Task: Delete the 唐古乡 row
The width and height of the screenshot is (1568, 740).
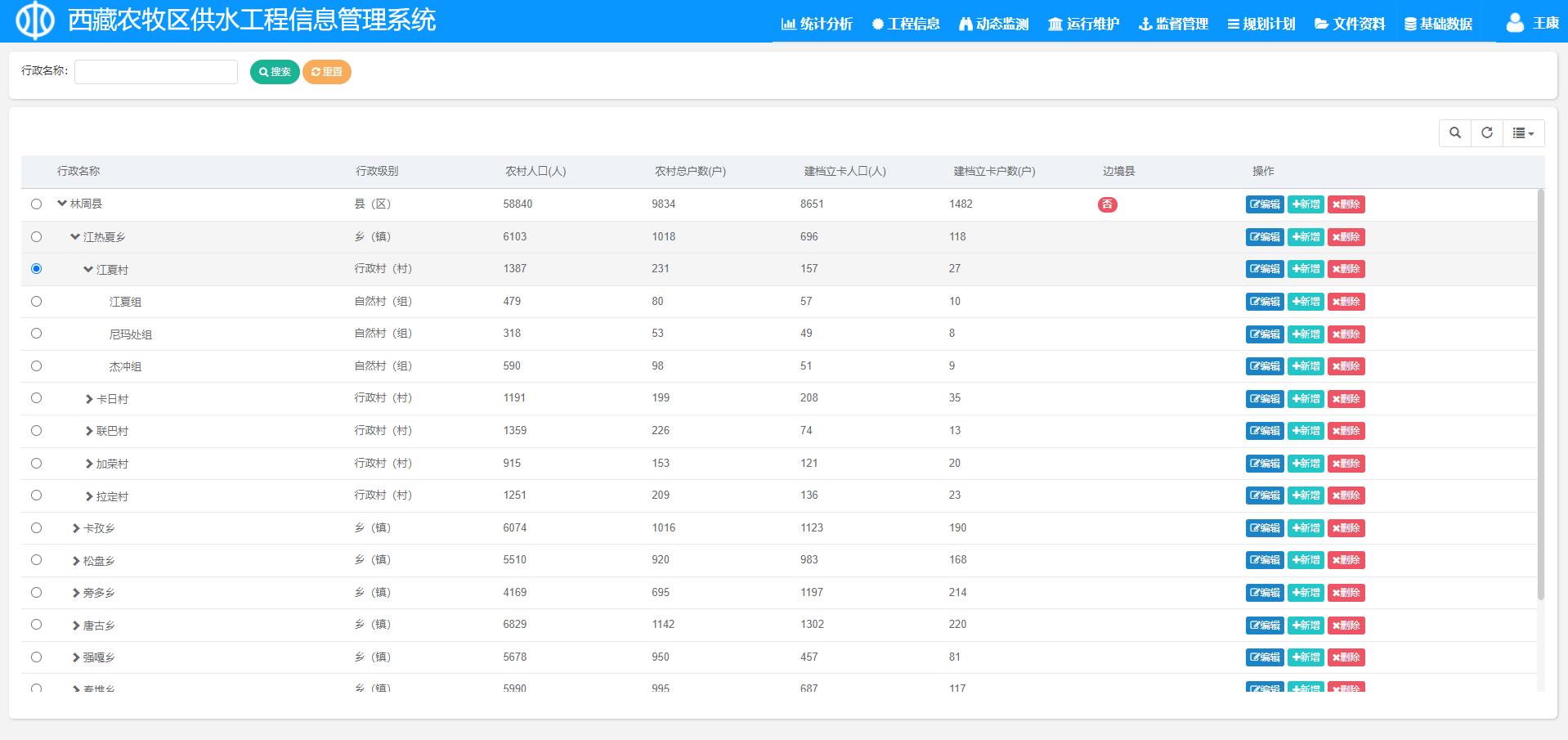Action: (x=1346, y=626)
